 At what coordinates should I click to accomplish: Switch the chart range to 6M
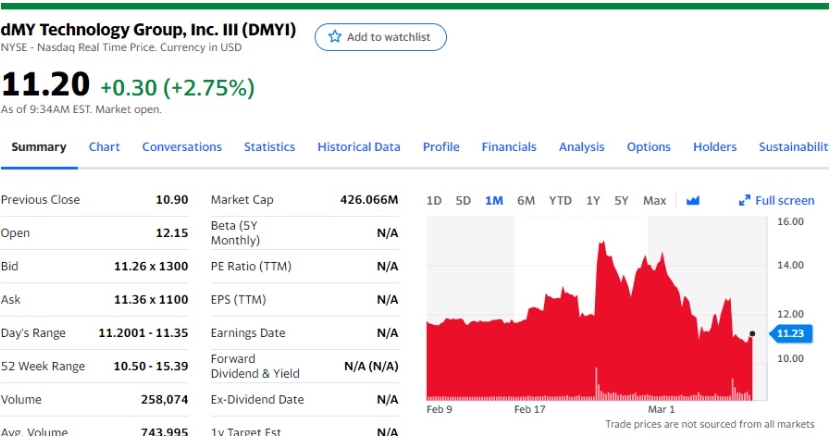(x=526, y=200)
